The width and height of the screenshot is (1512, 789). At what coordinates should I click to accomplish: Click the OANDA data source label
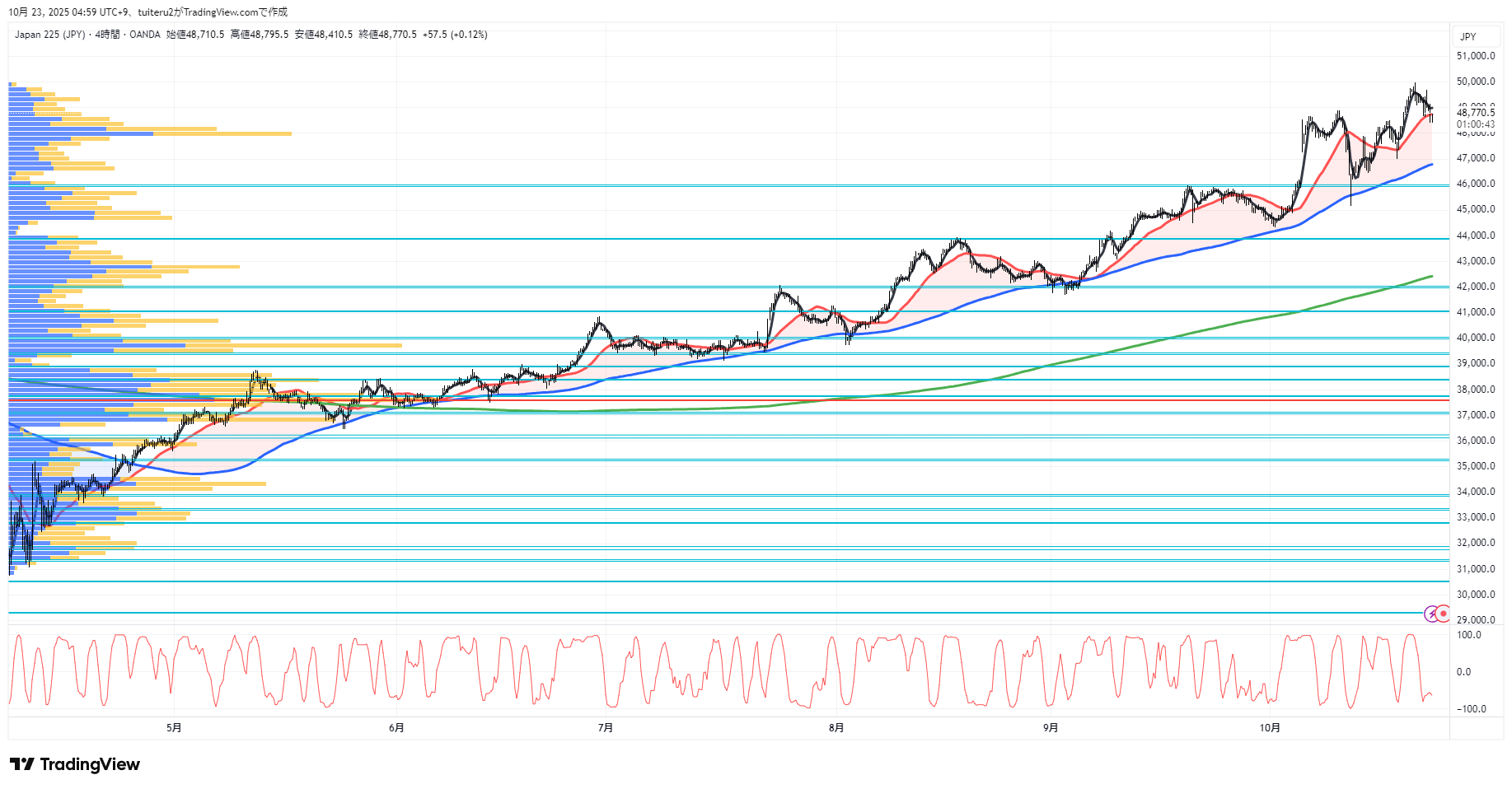(x=145, y=35)
